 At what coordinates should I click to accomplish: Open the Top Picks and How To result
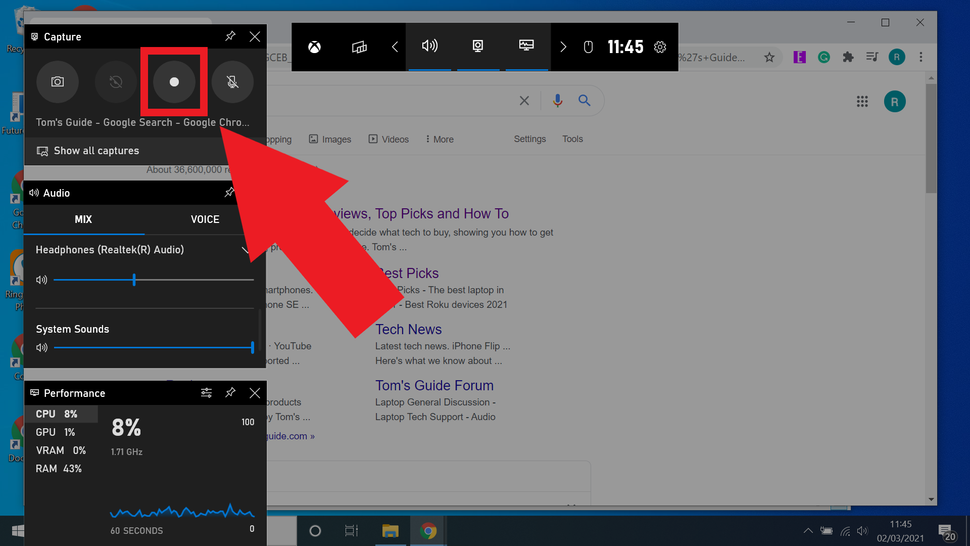(x=421, y=213)
